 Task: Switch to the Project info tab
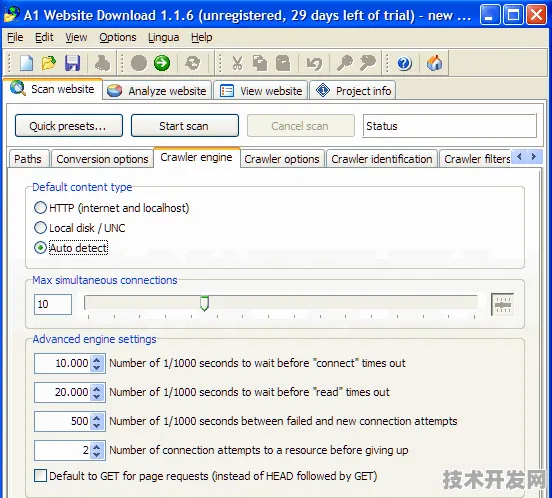(353, 91)
